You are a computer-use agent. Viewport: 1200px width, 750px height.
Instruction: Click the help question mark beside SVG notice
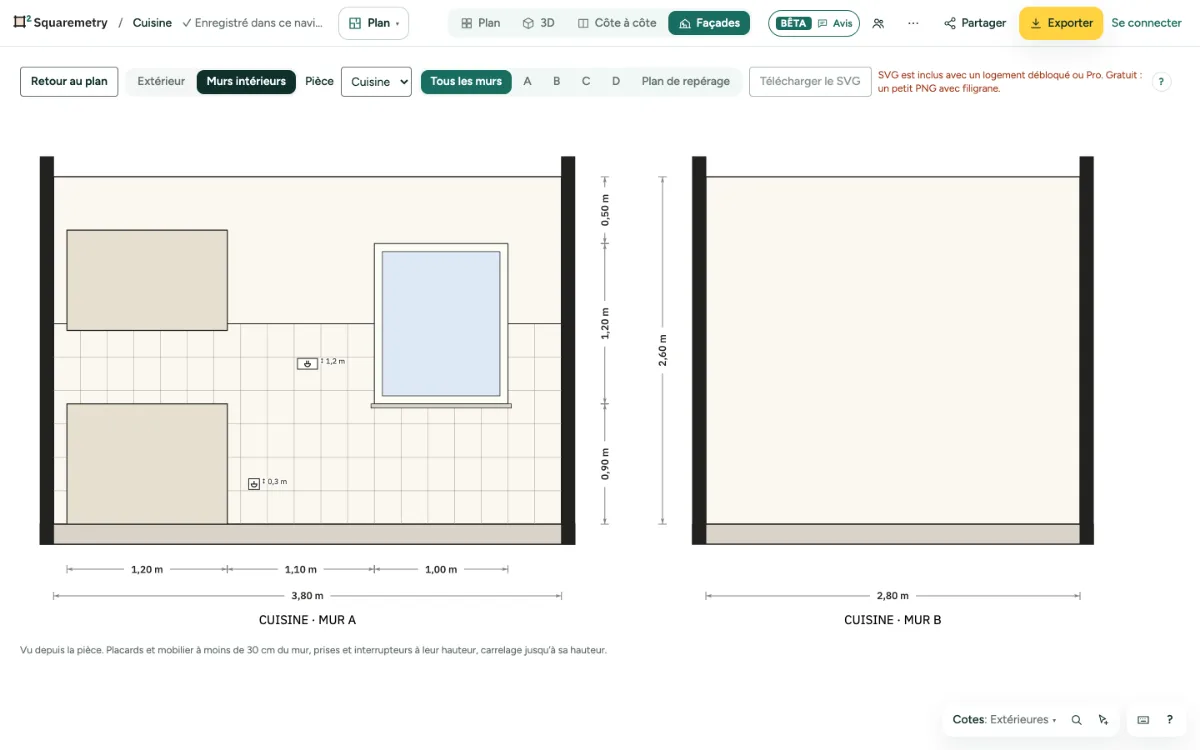tap(1161, 82)
